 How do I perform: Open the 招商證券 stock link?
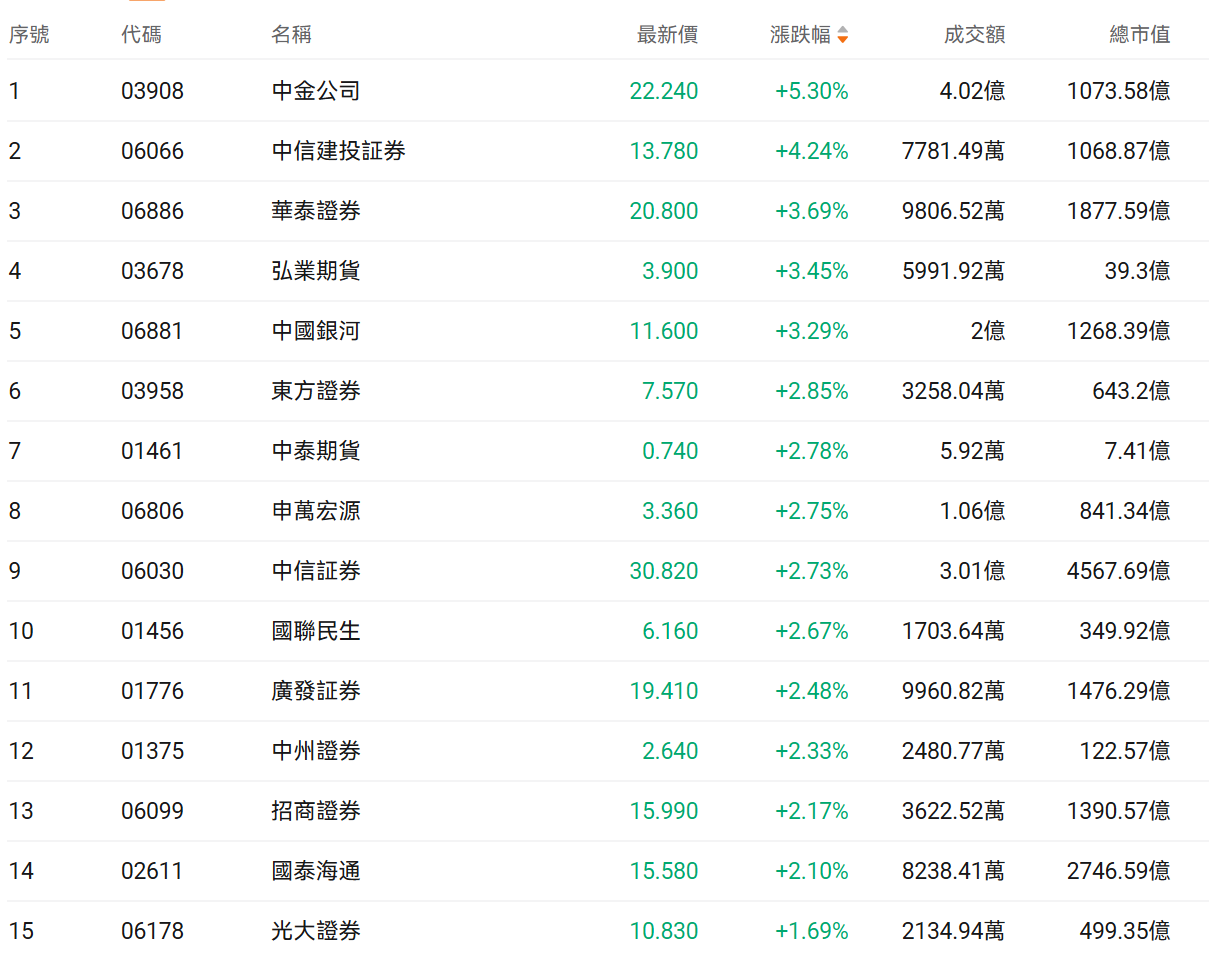pos(315,811)
